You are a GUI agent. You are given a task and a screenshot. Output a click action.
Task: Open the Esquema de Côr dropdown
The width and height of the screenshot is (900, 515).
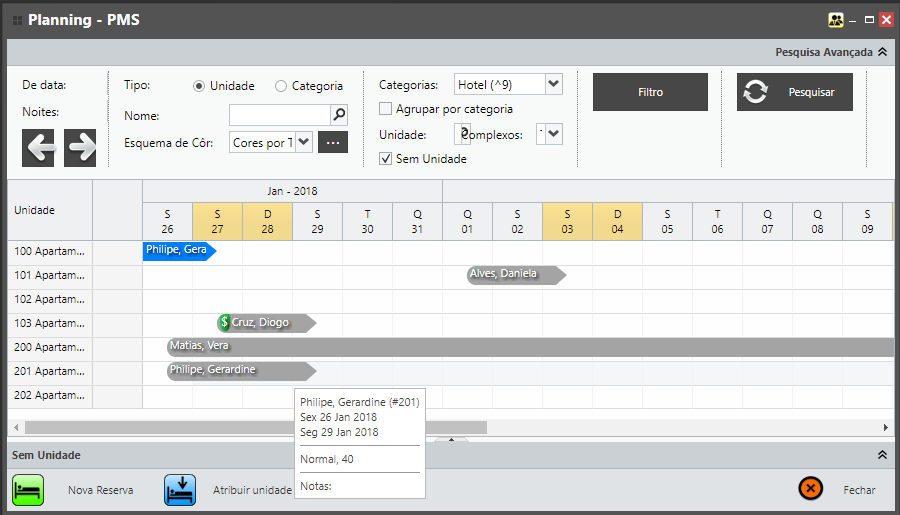pyautogui.click(x=304, y=142)
